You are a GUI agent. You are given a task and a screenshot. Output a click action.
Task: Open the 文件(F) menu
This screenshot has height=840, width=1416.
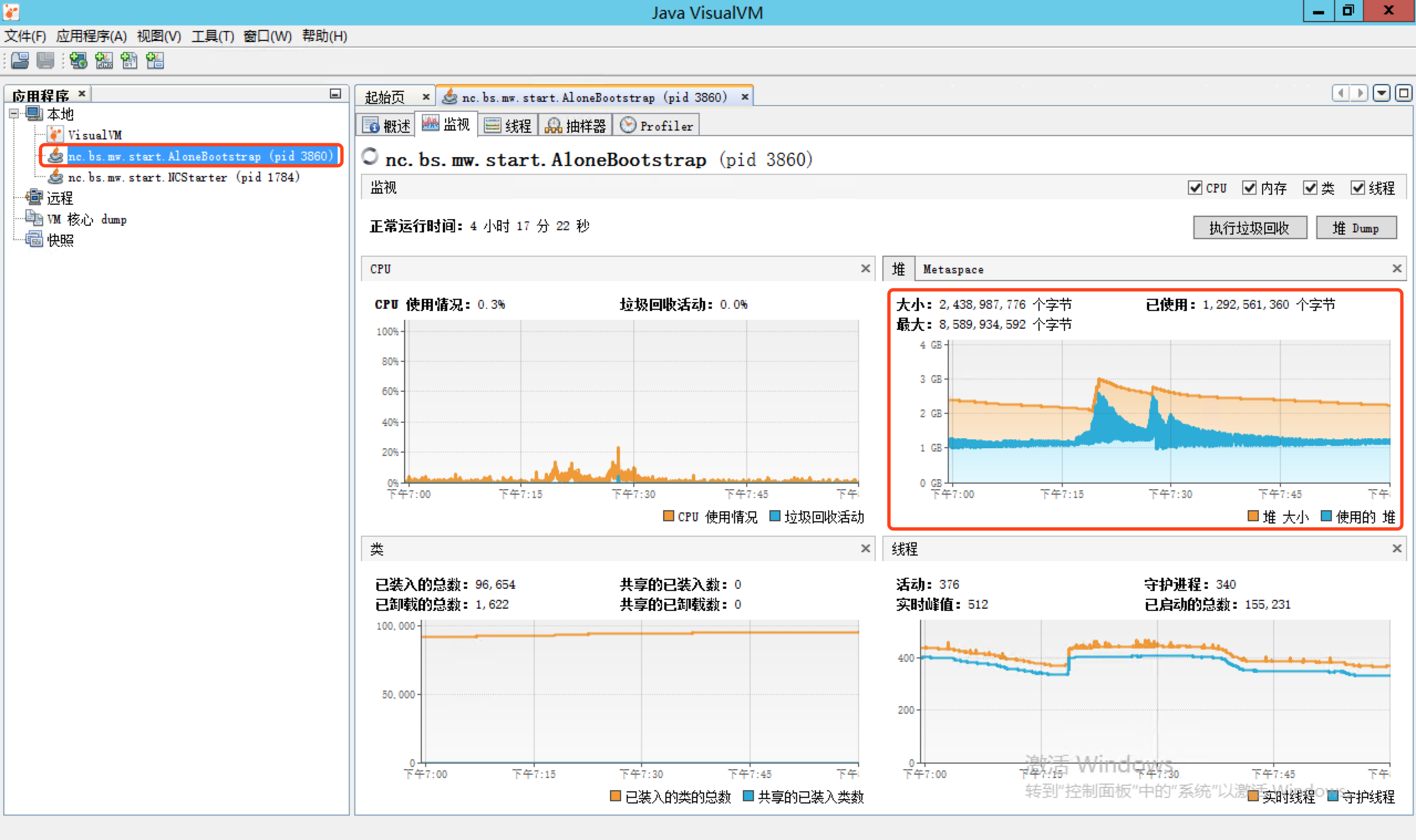tap(25, 36)
